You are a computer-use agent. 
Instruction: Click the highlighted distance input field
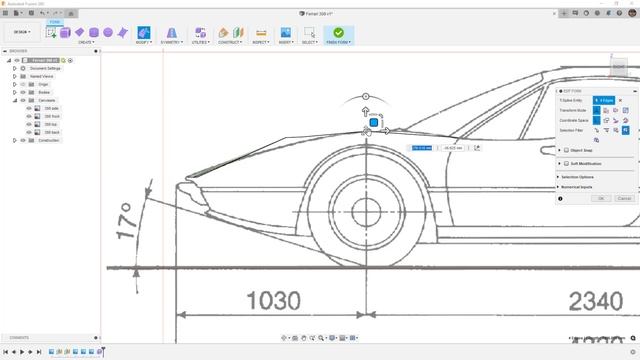[422, 148]
